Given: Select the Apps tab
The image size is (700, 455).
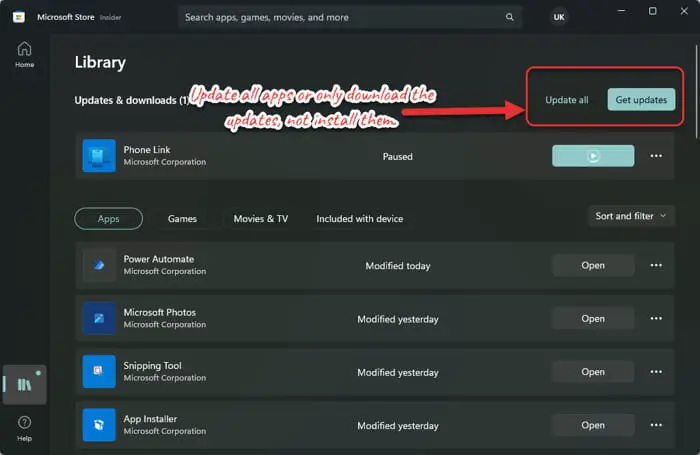Looking at the screenshot, I should (108, 219).
